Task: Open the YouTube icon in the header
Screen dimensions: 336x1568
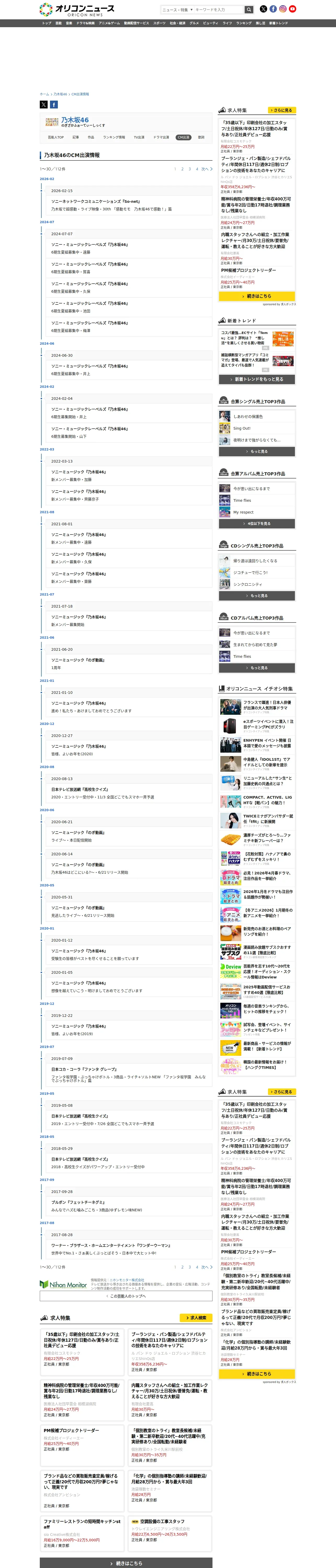Action: pyautogui.click(x=293, y=9)
